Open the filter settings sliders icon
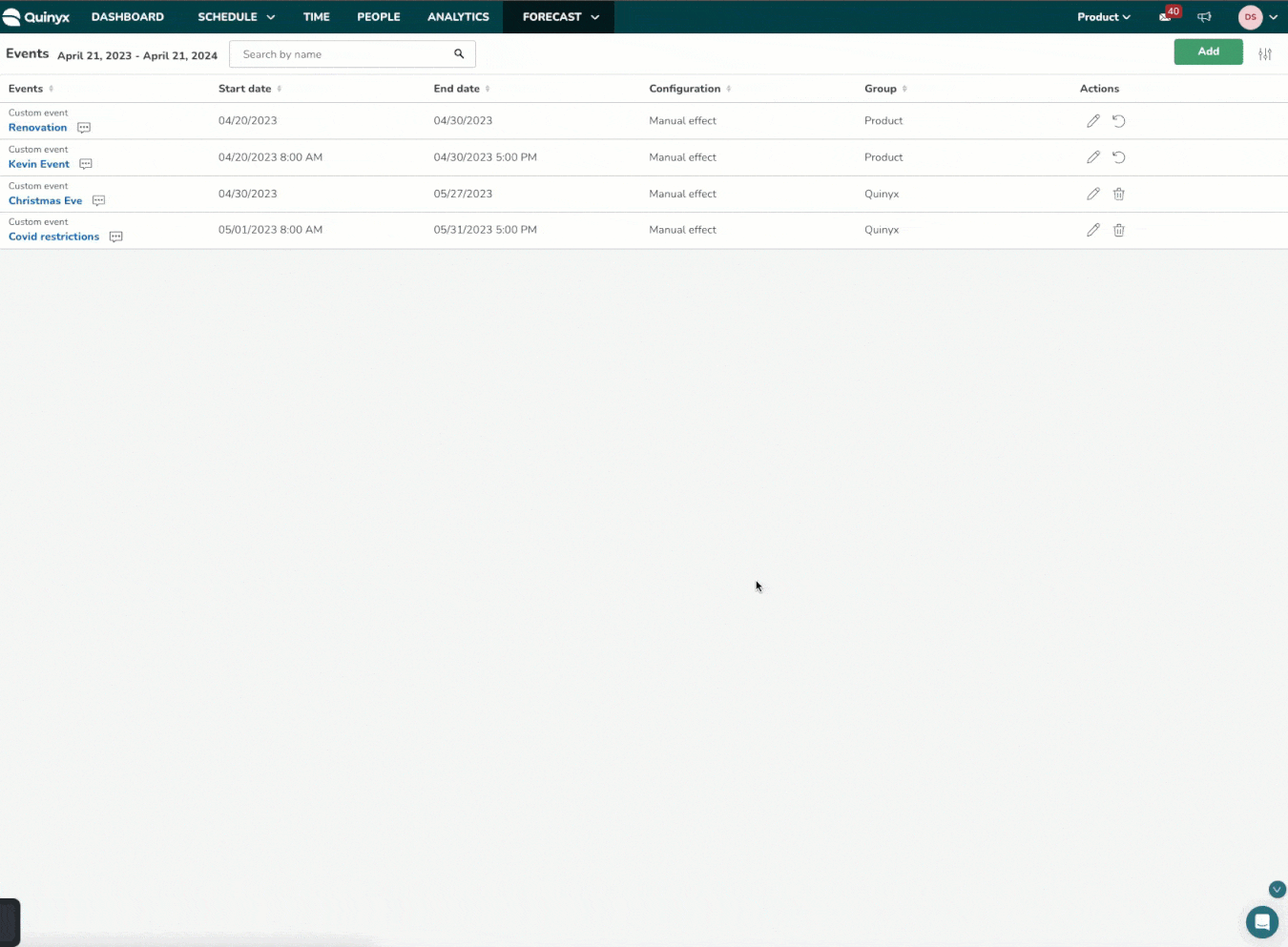The image size is (1288, 947). tap(1265, 54)
